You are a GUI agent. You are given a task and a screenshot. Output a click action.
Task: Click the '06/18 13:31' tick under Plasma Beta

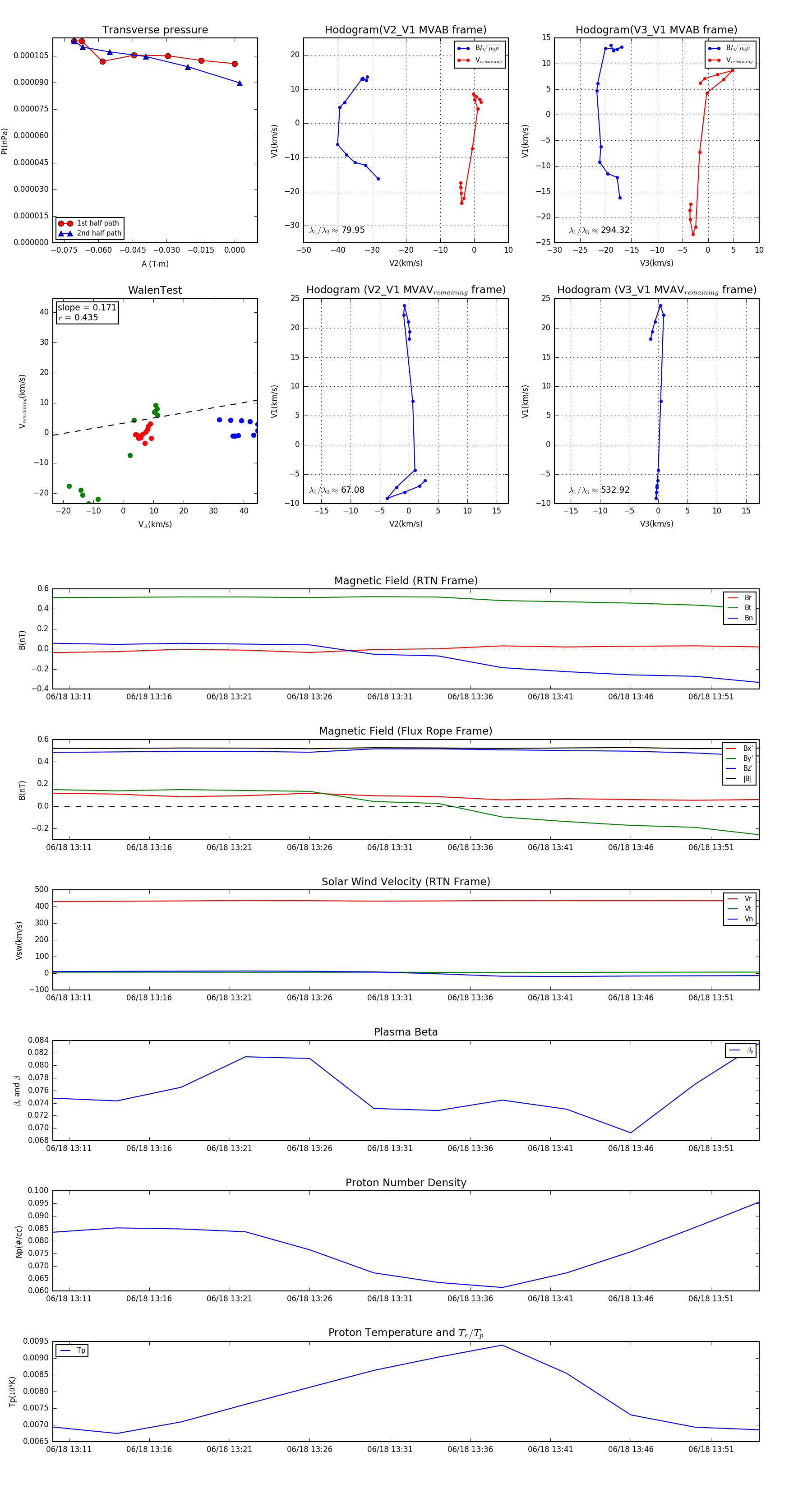[x=390, y=1148]
